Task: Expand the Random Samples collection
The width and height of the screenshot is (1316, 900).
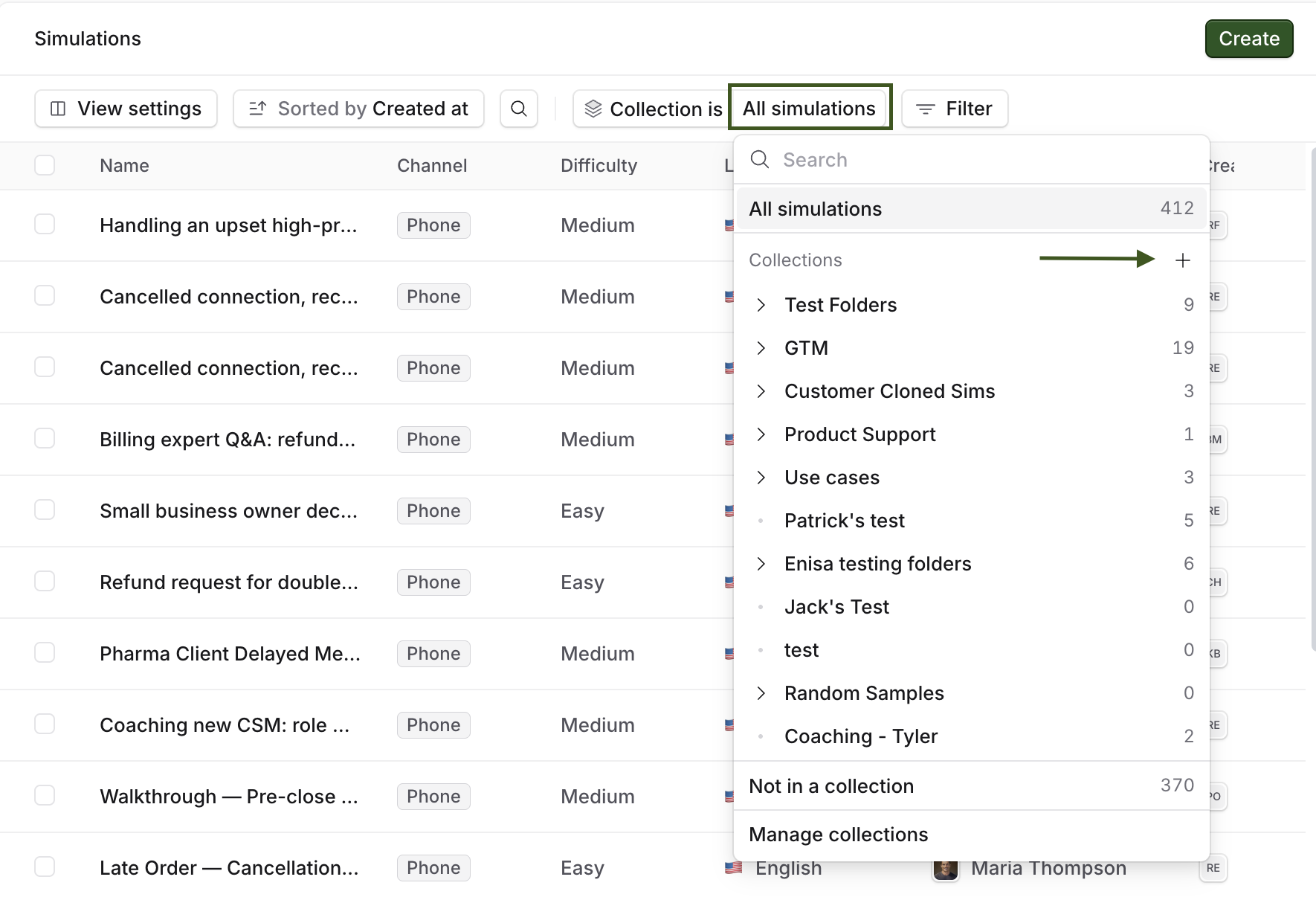Action: pos(761,693)
